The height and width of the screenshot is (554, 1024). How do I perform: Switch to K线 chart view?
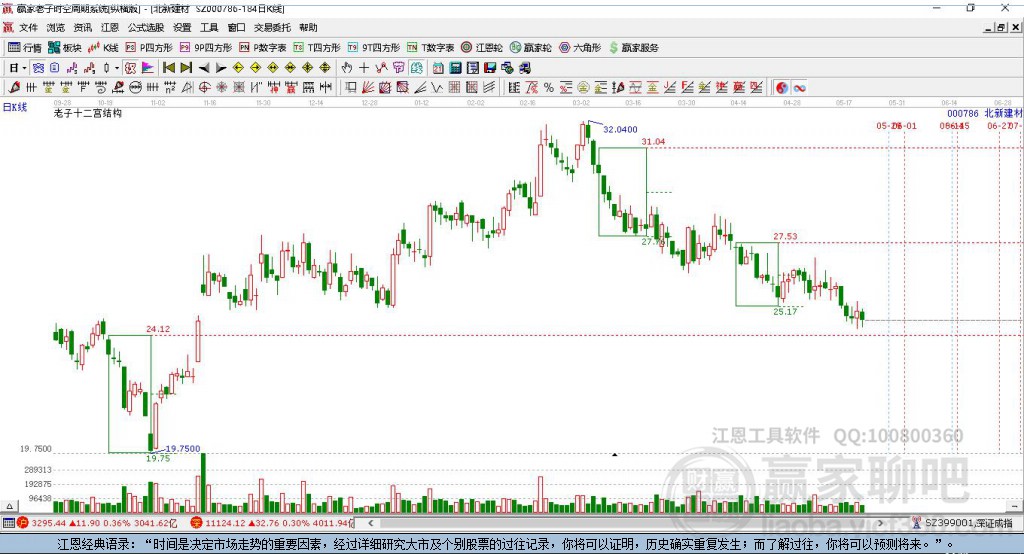point(103,48)
